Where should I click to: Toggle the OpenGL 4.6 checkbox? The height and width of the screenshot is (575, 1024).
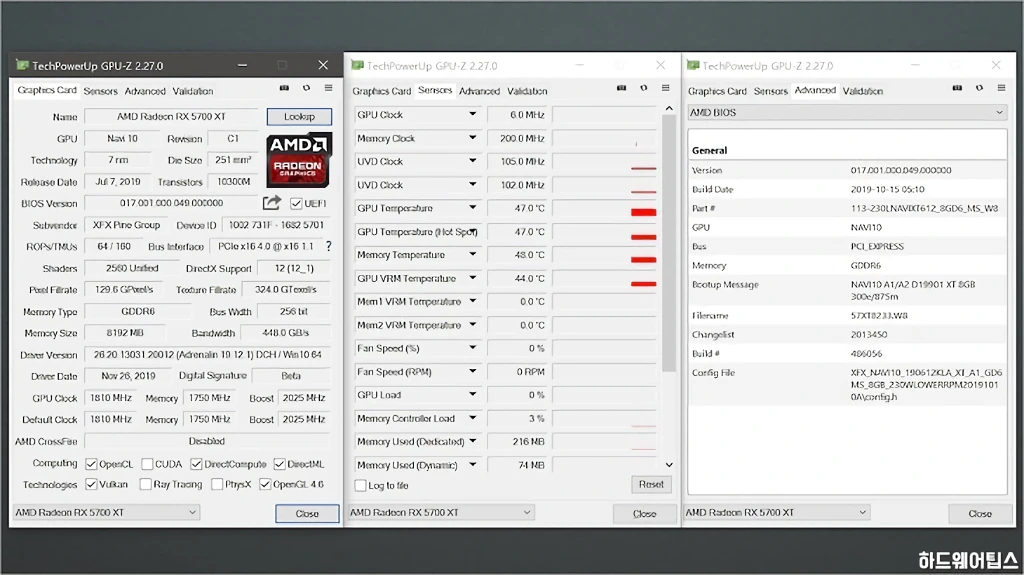[x=265, y=484]
